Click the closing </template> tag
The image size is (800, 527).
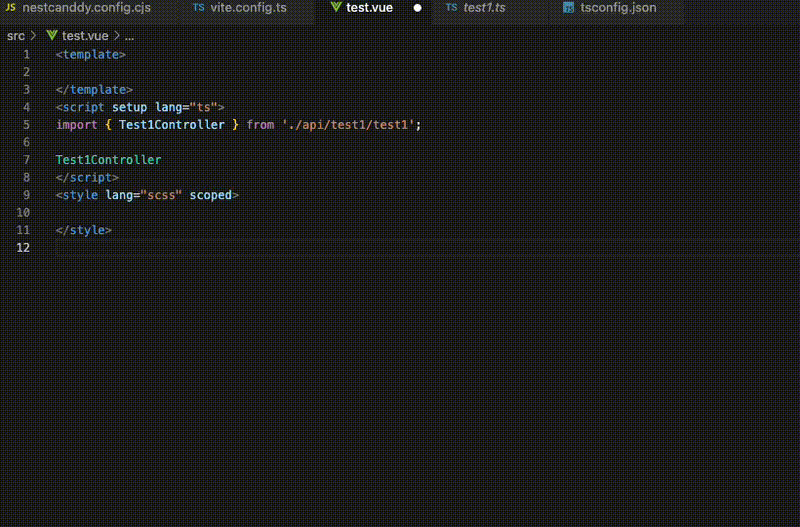click(x=94, y=90)
